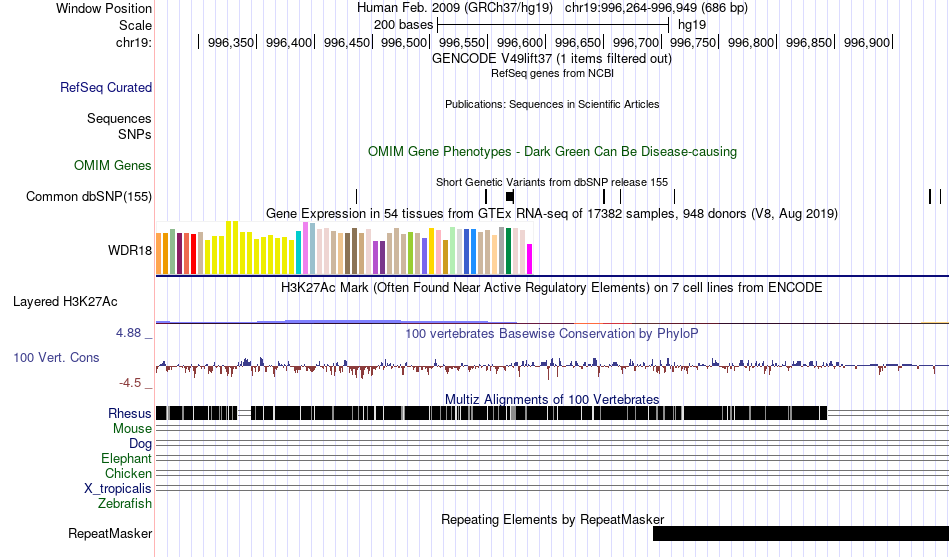950x557 pixels.
Task: Click the Multiz Alignments of 100 Vertebrates title
Action: coord(552,399)
